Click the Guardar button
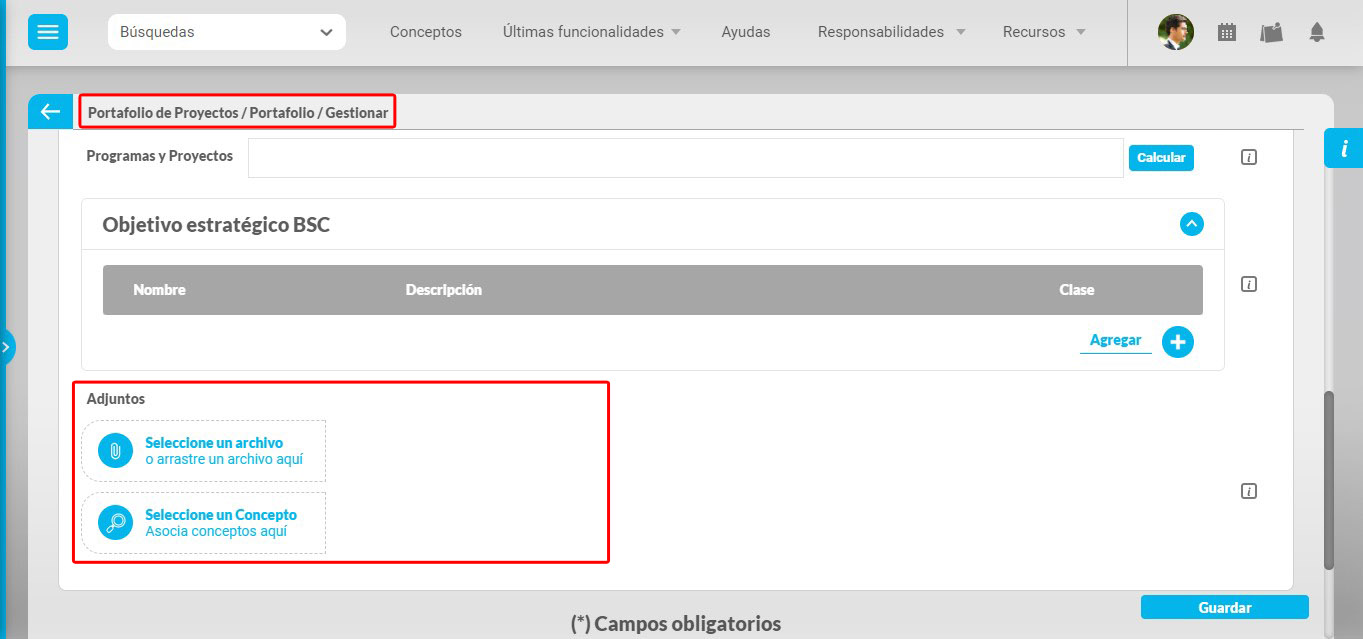1363x639 pixels. [1224, 607]
